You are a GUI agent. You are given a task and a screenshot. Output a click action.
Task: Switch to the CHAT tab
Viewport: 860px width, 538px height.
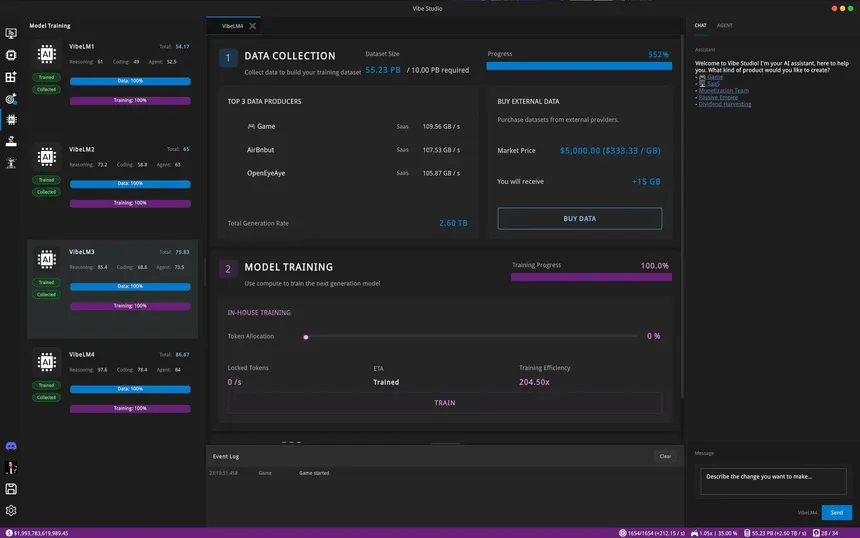coord(700,25)
